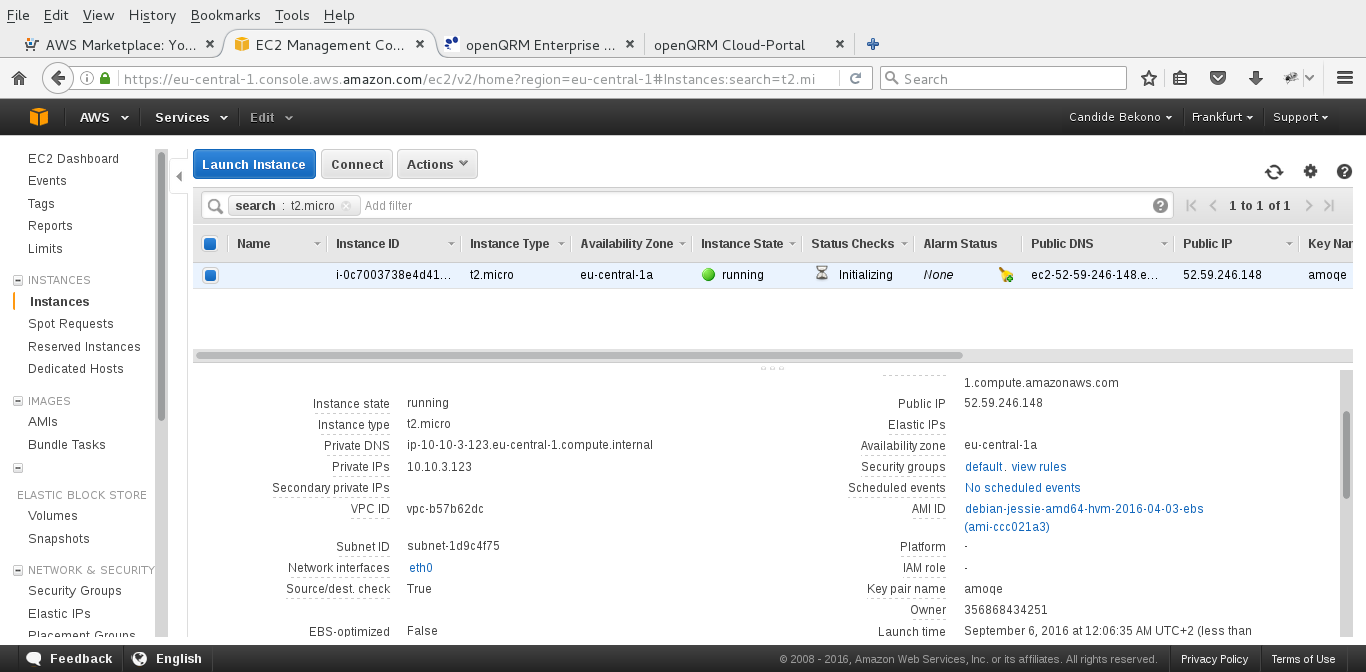The image size is (1366, 672).
Task: Collapse the ELASTIC BLOCK STORE section
Action: point(17,468)
